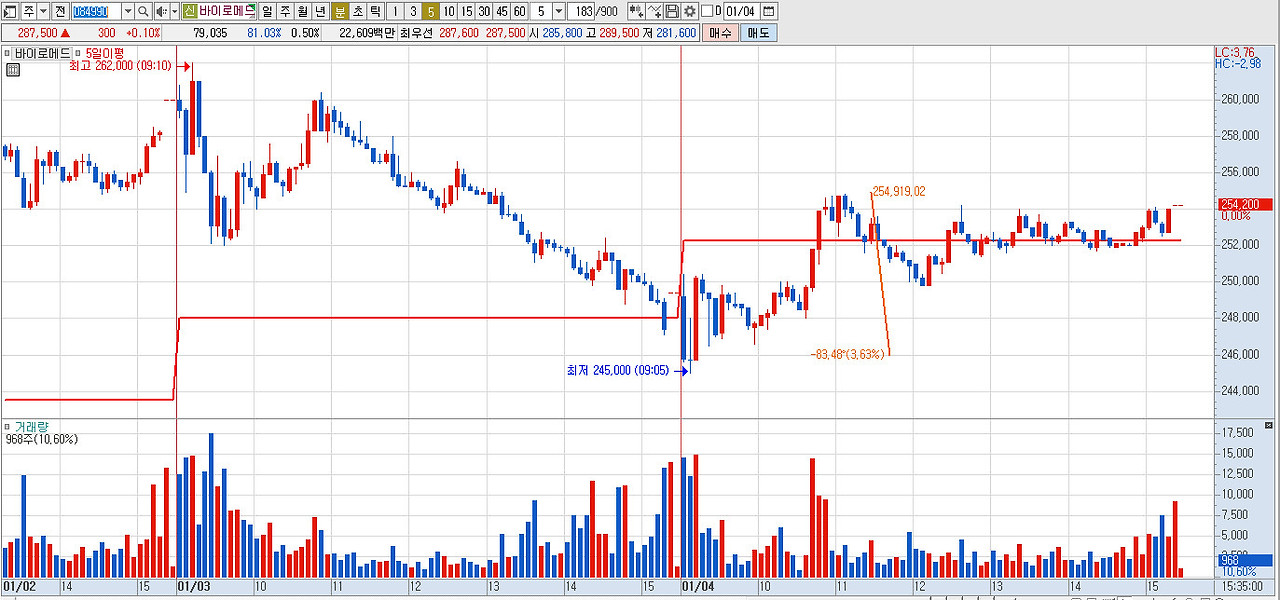
Task: Select second chart 초
Action: click(x=358, y=11)
